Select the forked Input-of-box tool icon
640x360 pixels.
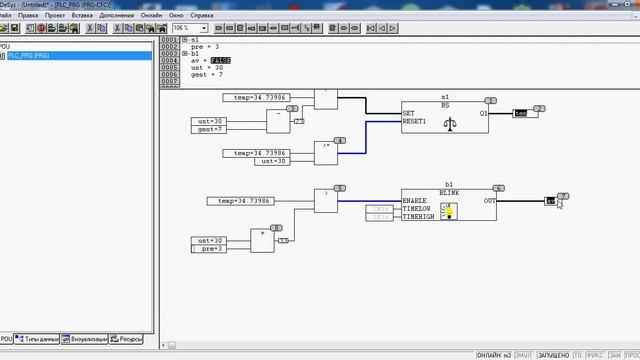click(x=295, y=28)
